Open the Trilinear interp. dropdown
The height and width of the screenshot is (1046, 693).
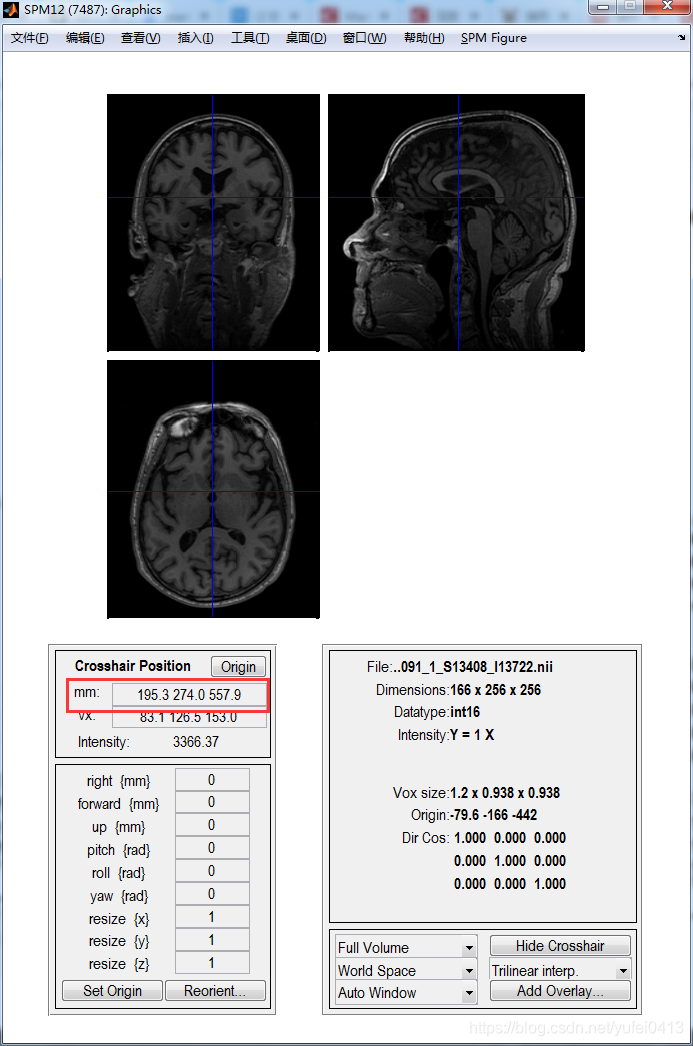(560, 970)
